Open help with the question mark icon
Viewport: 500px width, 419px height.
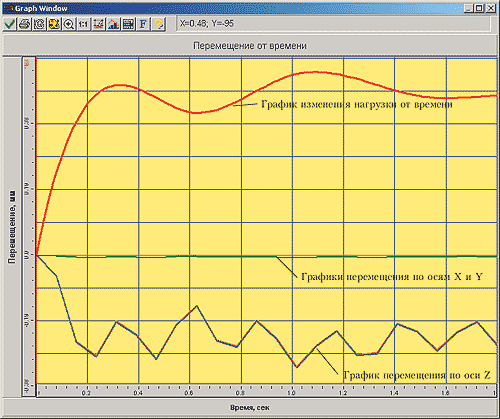[x=159, y=24]
